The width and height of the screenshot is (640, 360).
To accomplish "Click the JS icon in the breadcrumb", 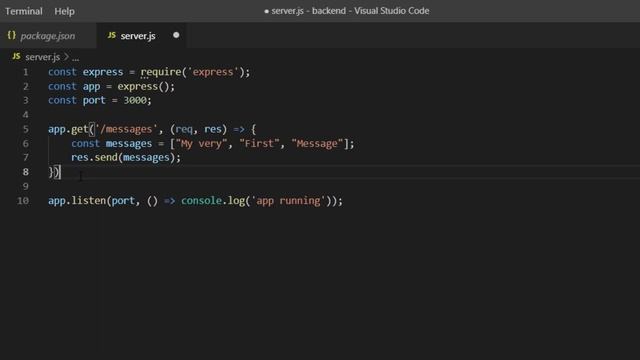I will 16,56.
